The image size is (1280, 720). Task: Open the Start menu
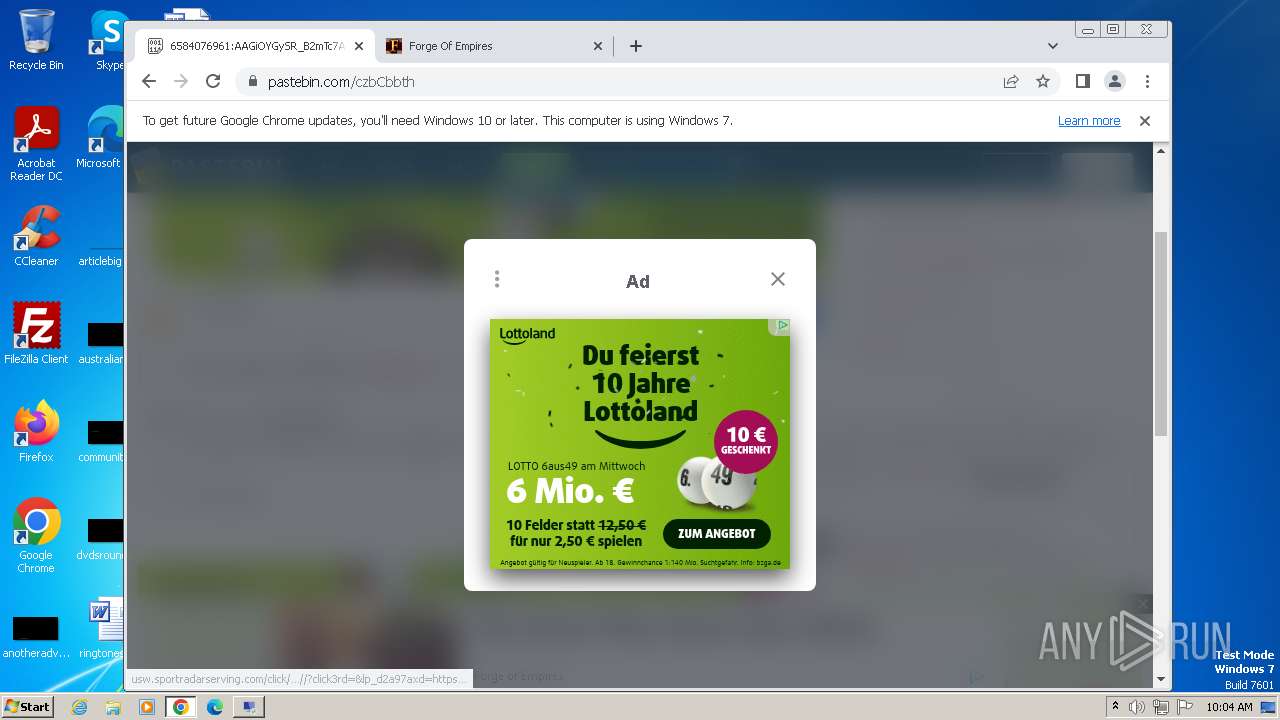pos(28,706)
